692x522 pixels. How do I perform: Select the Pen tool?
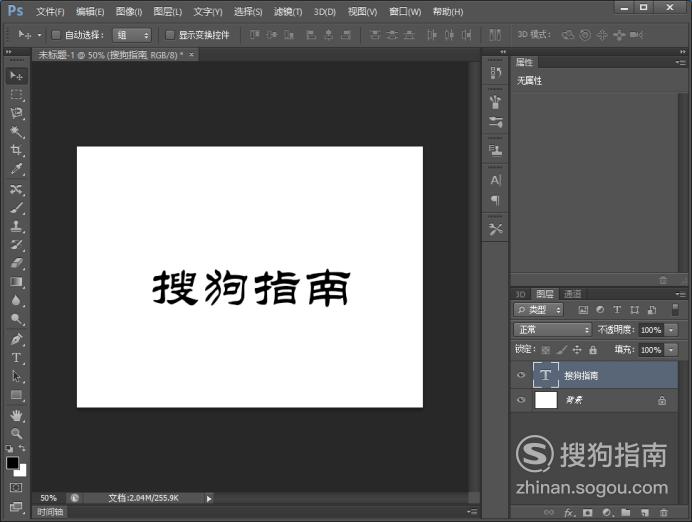(x=16, y=339)
